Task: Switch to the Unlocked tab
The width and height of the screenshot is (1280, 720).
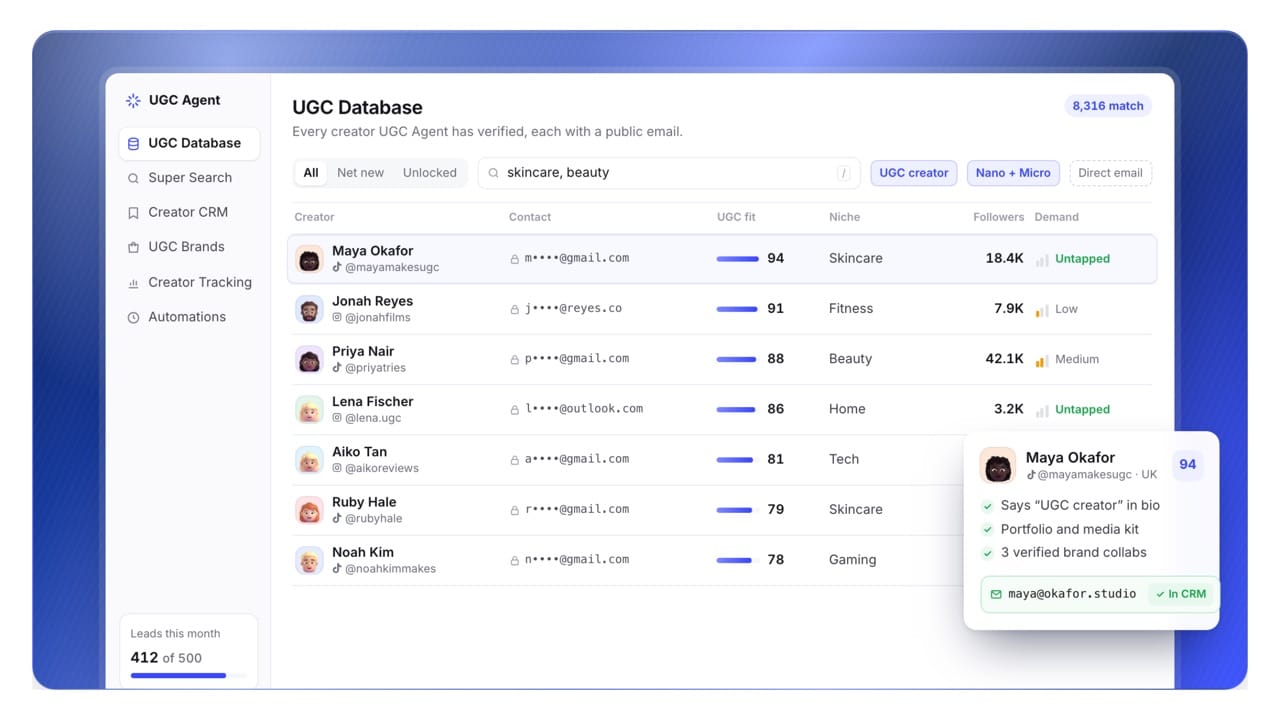Action: coord(430,173)
